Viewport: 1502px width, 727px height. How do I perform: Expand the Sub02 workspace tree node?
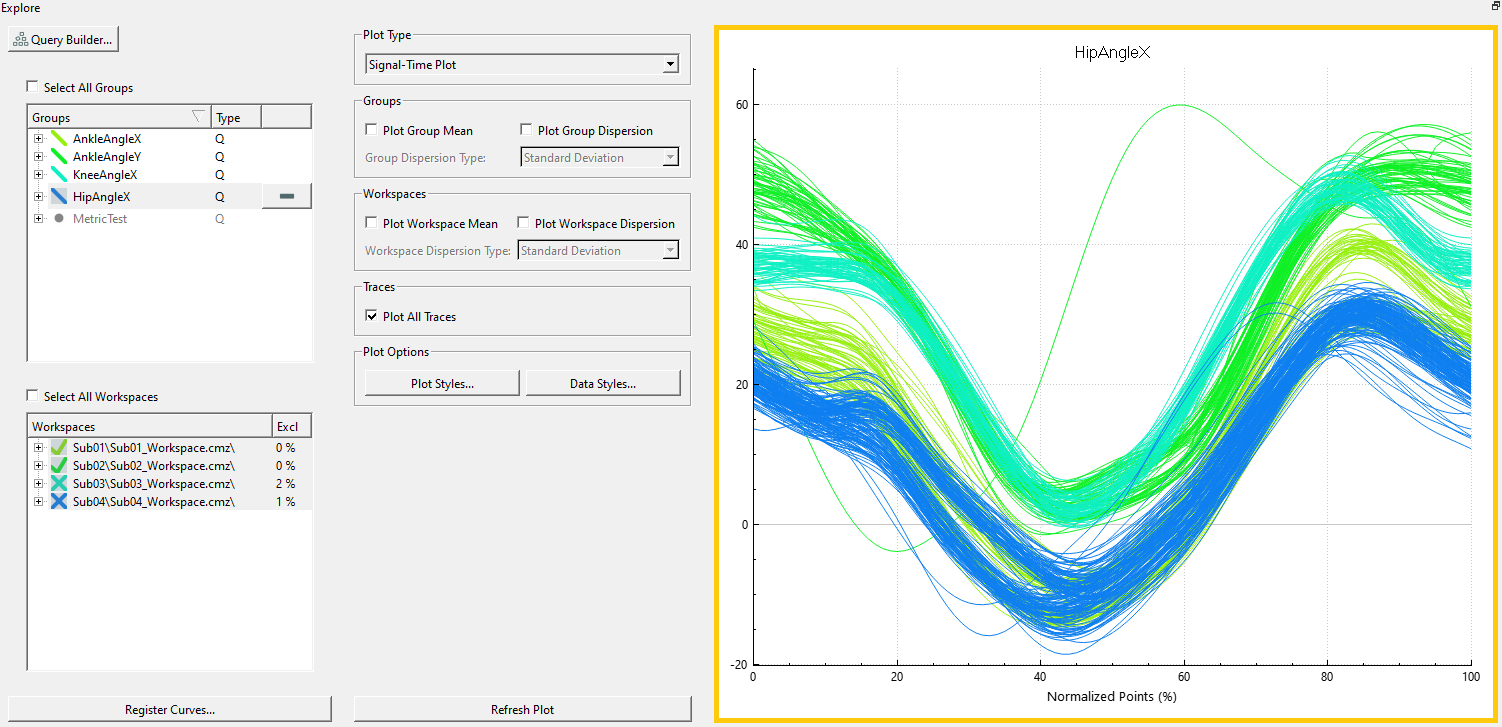point(39,465)
